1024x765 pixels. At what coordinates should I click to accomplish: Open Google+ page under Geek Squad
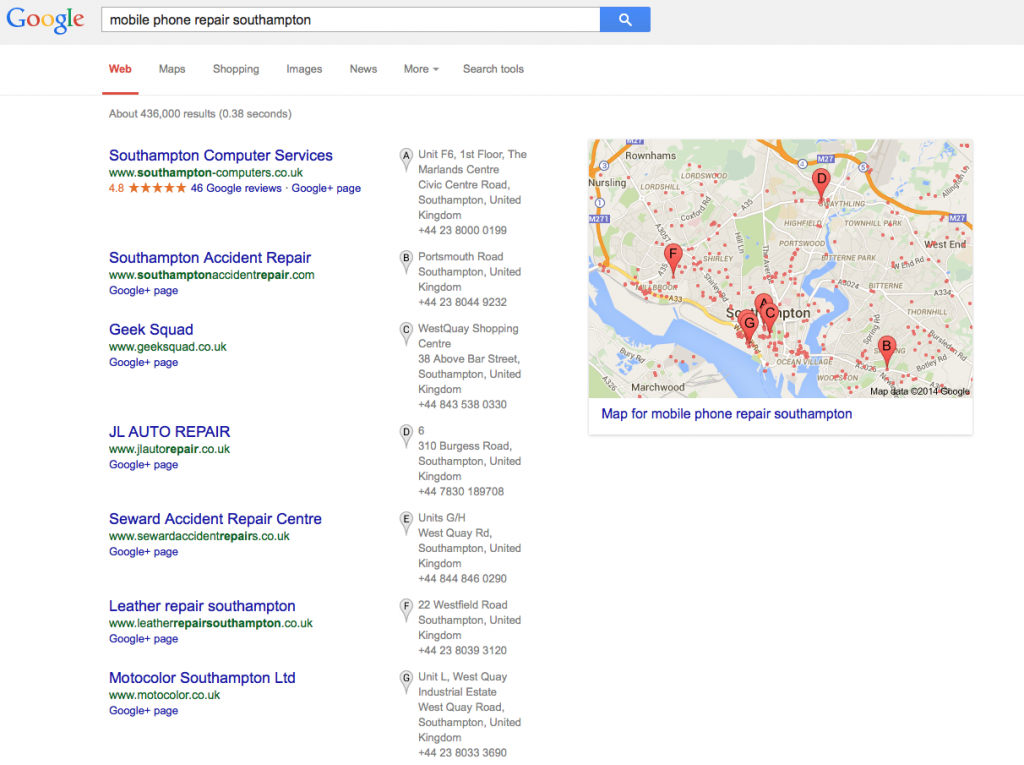point(144,363)
